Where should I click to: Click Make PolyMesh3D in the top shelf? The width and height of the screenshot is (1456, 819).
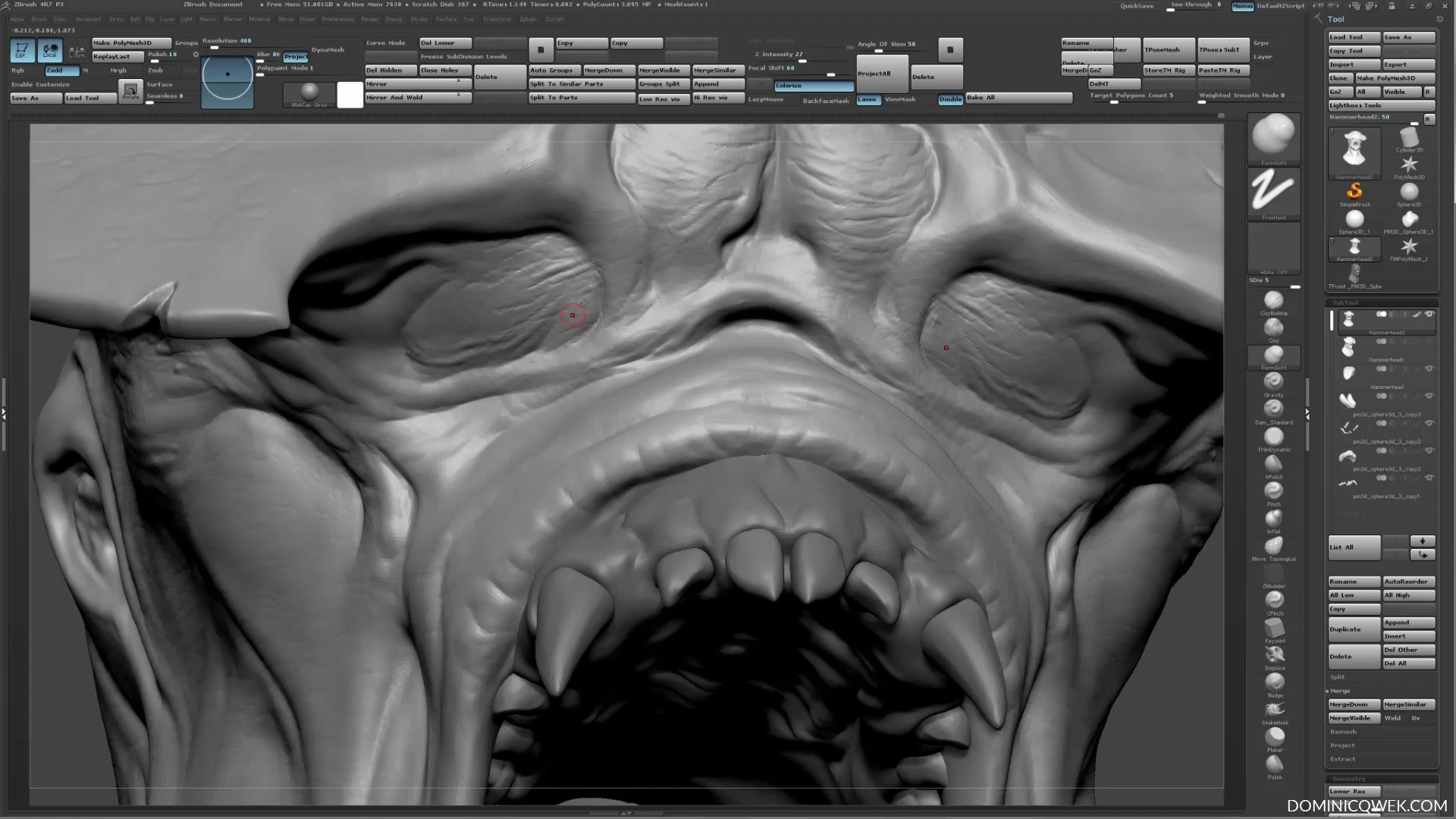[x=131, y=43]
